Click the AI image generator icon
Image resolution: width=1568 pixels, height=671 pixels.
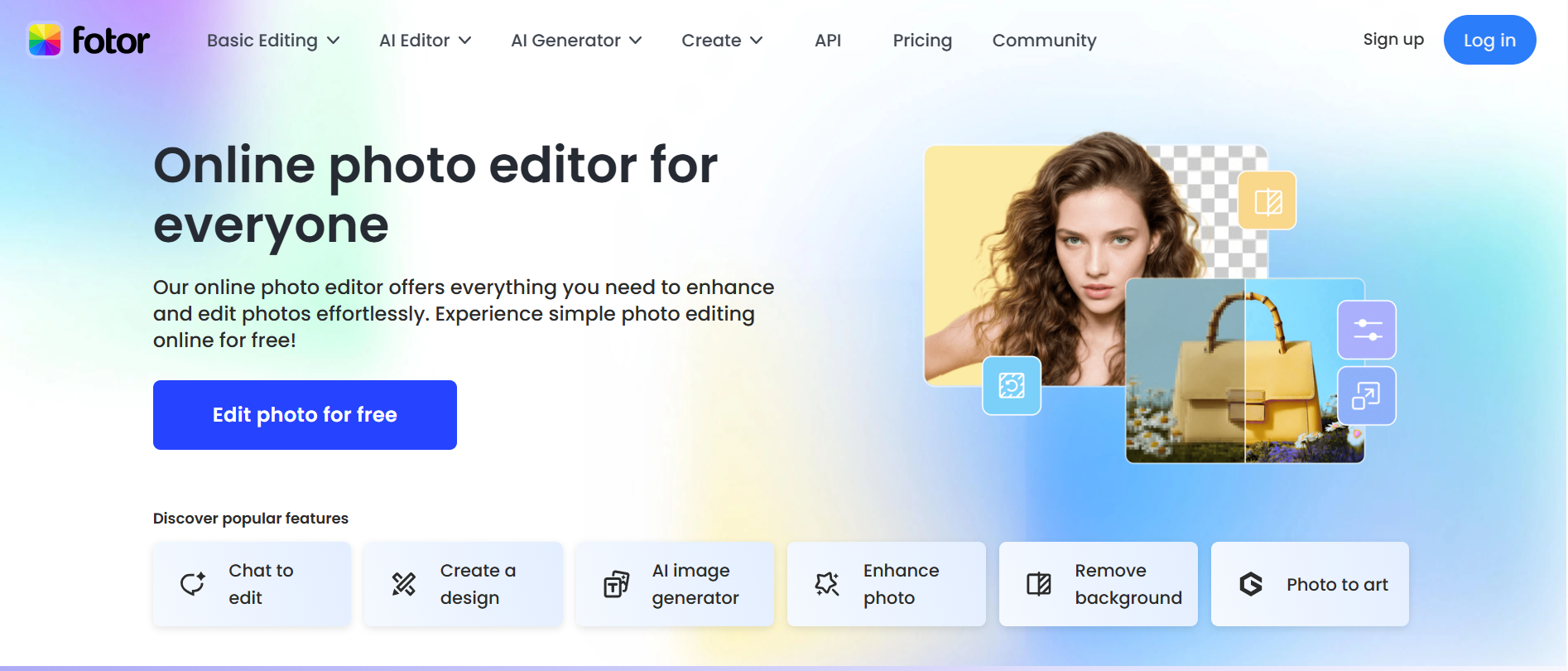[616, 584]
